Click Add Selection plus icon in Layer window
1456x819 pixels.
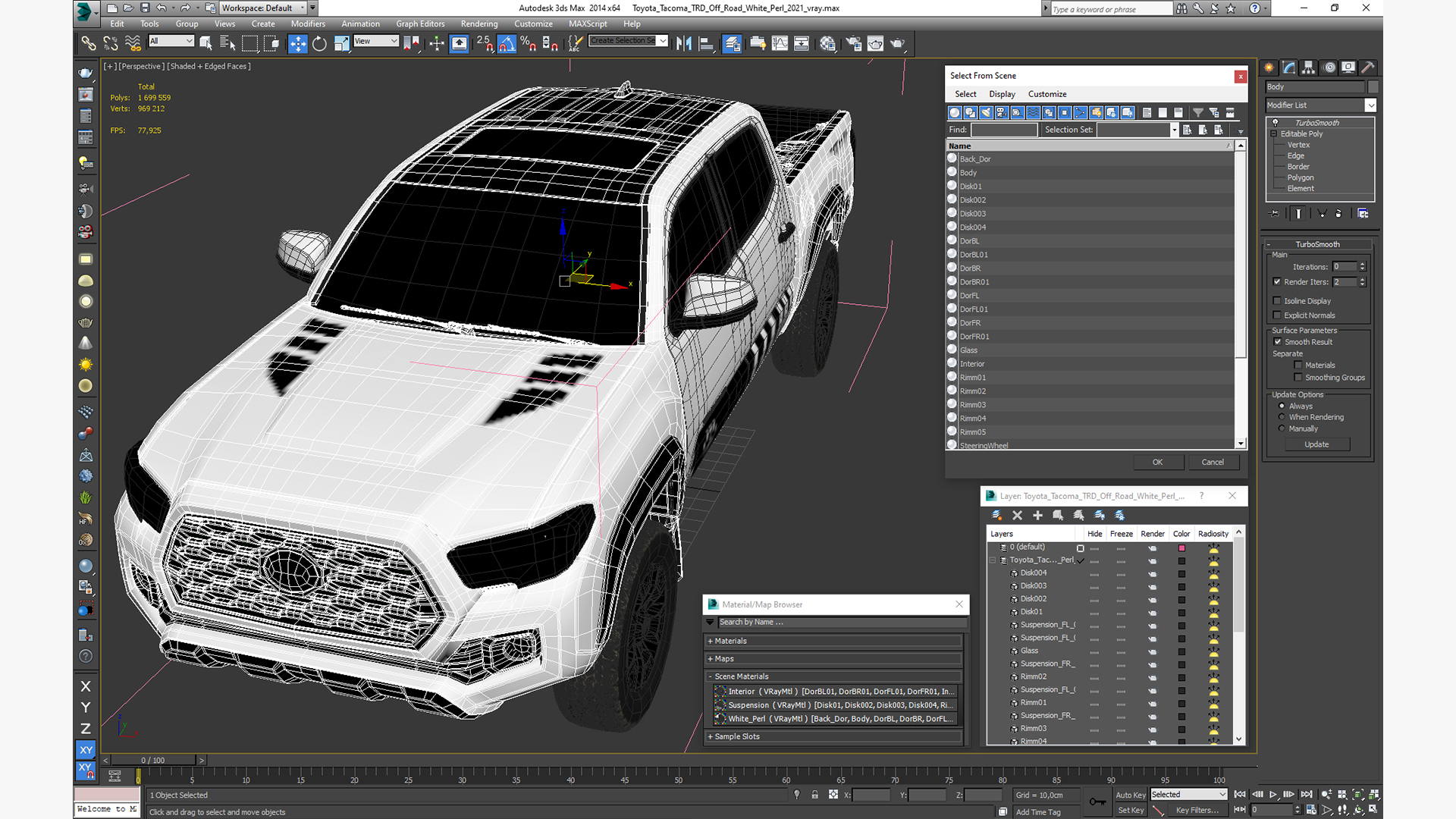coord(1037,515)
